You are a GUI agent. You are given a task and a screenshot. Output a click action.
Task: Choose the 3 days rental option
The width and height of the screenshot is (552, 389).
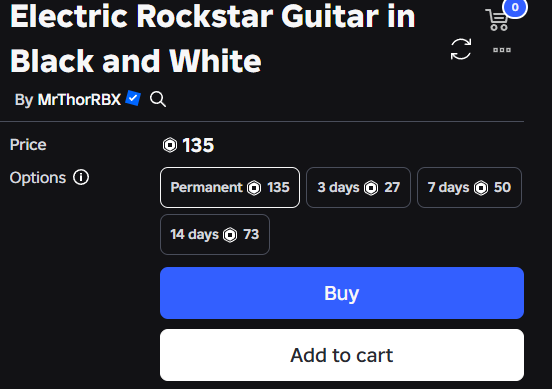(358, 187)
